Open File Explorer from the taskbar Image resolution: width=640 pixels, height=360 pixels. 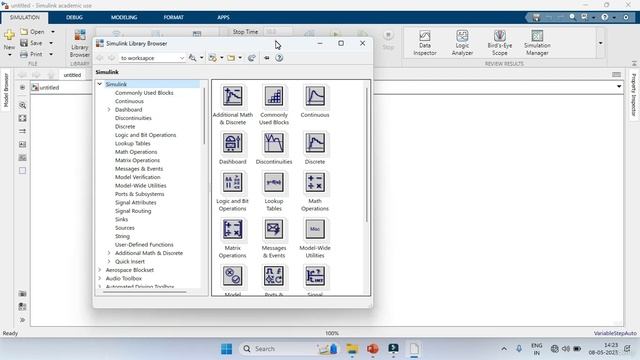click(352, 349)
